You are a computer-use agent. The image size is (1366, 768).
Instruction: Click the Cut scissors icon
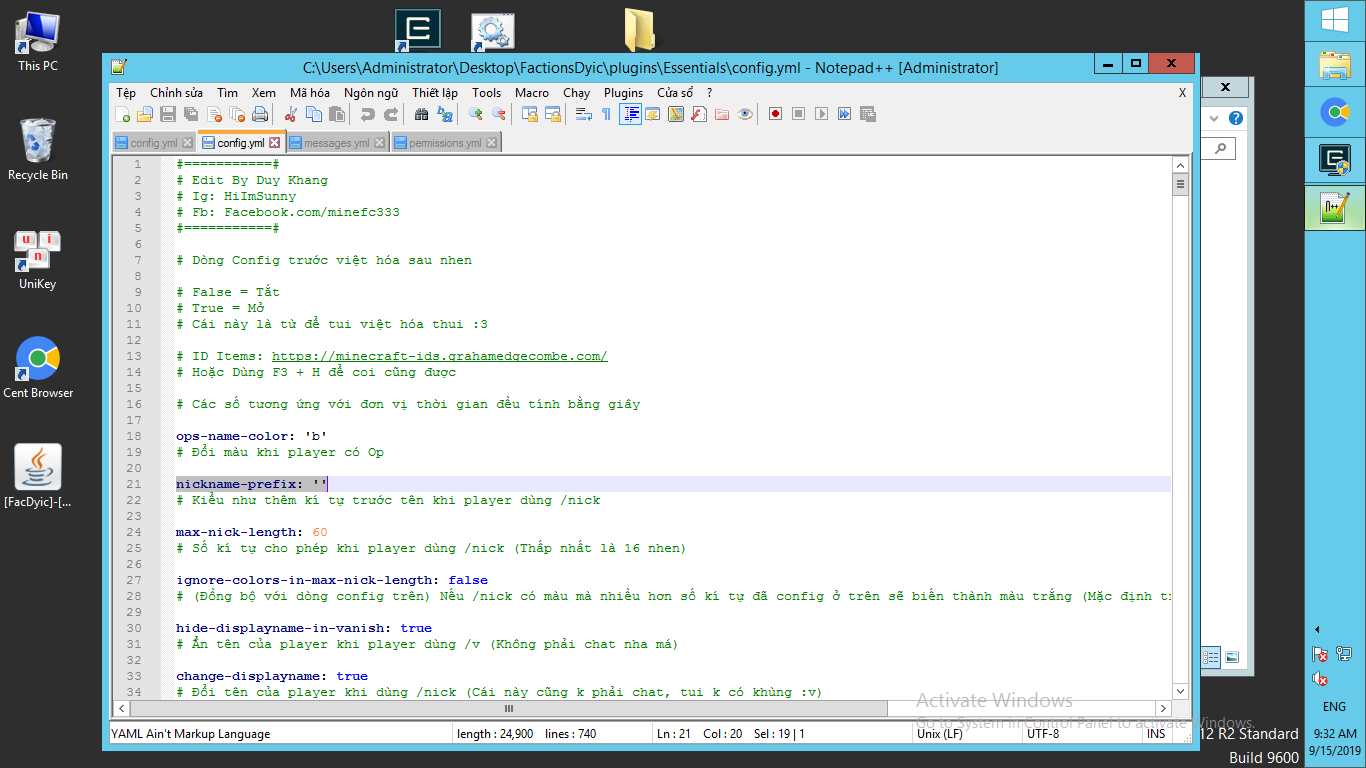coord(291,114)
